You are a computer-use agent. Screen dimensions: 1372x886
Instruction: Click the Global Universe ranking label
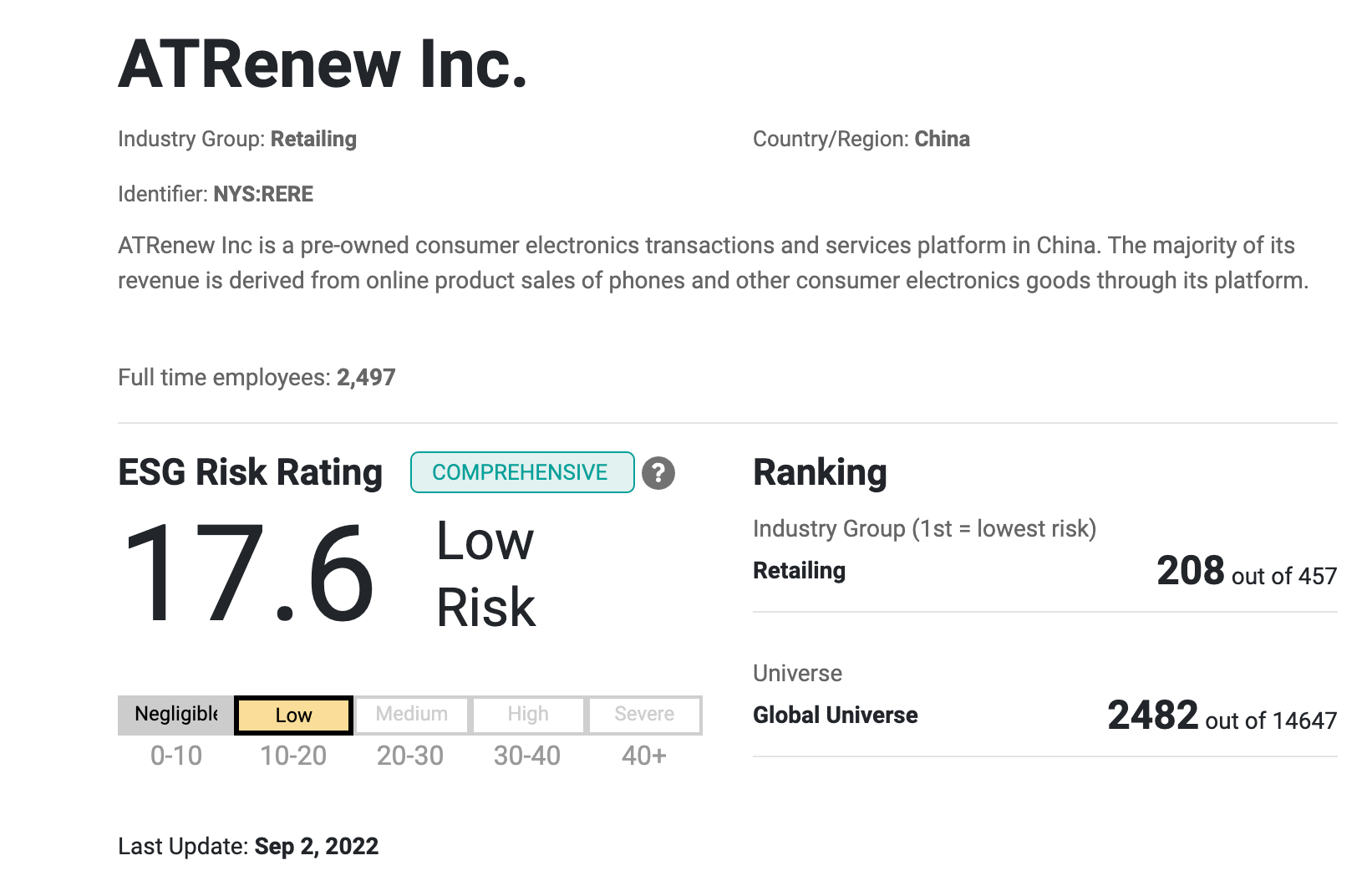(835, 715)
